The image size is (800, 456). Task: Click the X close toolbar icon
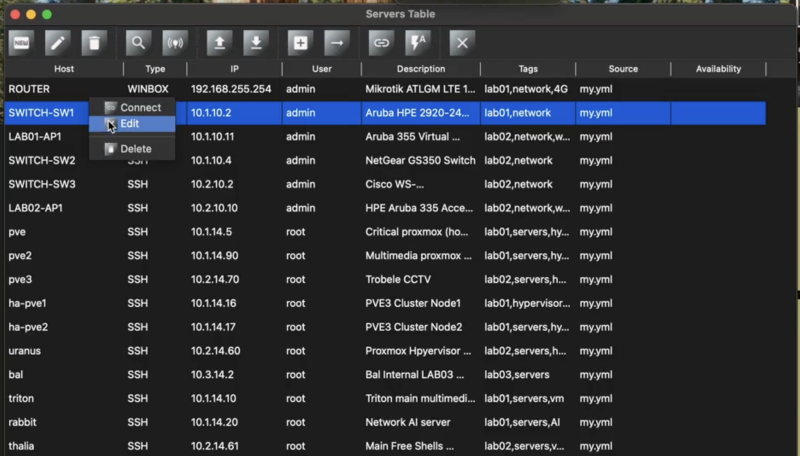coord(462,43)
